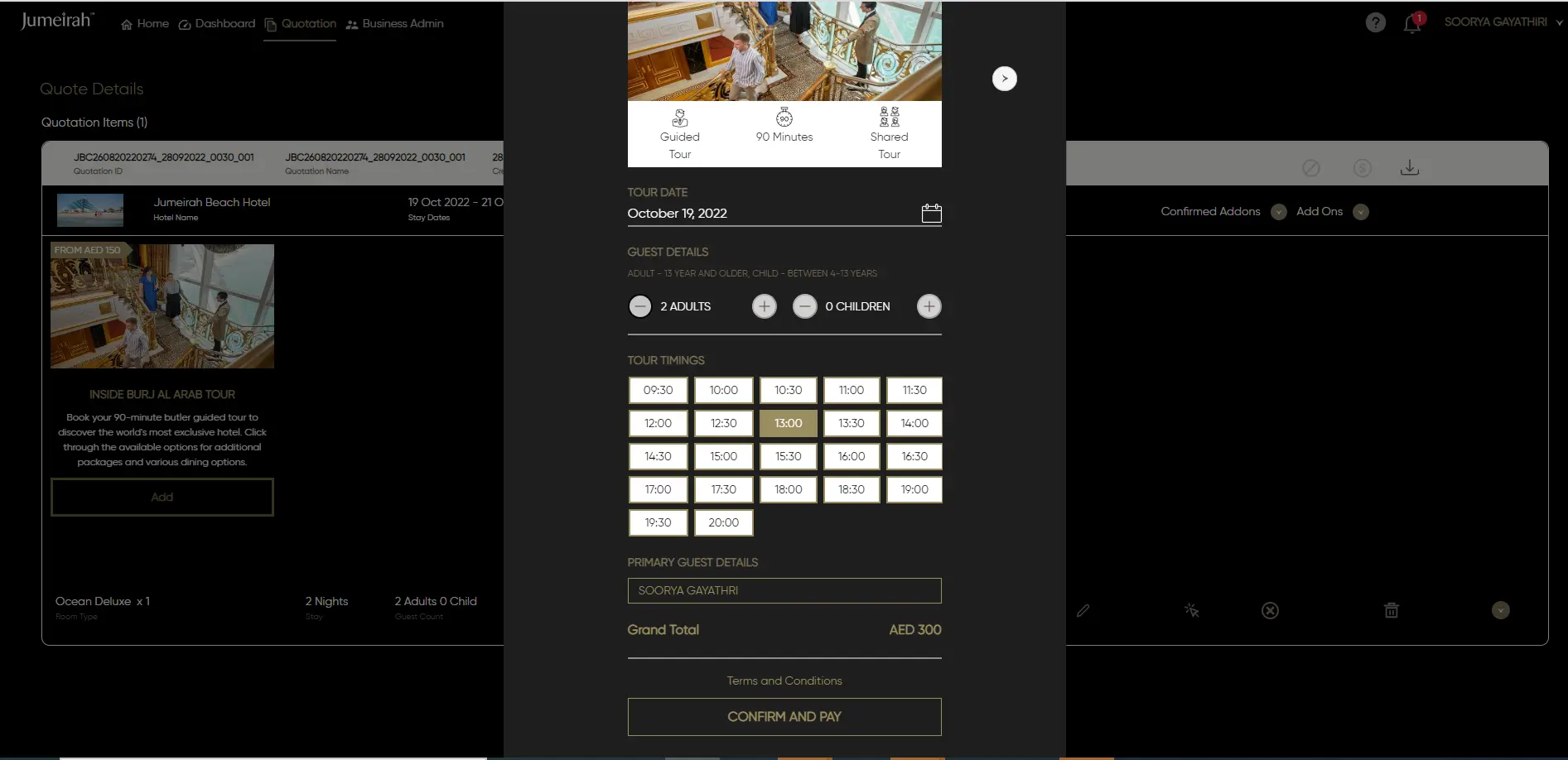Click the download quotation icon
This screenshot has width=1568, height=760.
coord(1409,168)
